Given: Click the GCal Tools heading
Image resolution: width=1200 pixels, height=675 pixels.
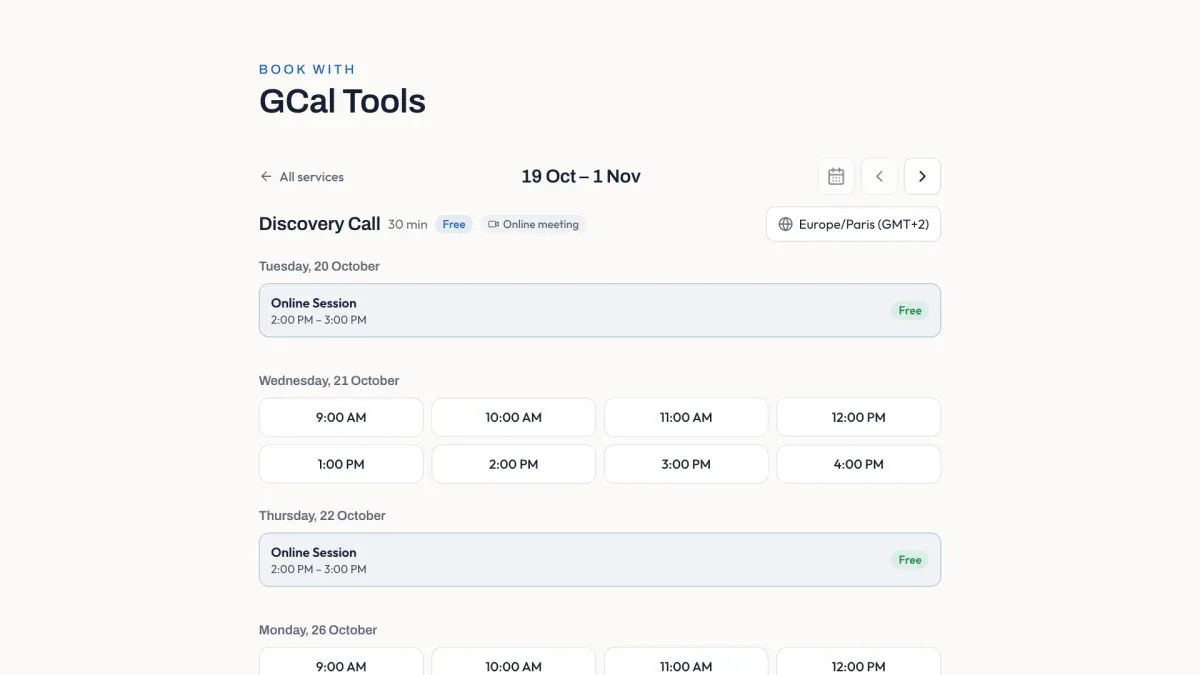Looking at the screenshot, I should [x=342, y=101].
